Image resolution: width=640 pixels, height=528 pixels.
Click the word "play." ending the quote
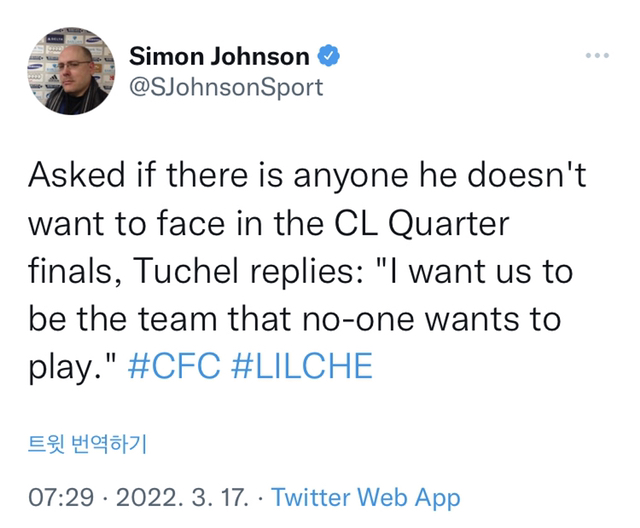point(69,366)
